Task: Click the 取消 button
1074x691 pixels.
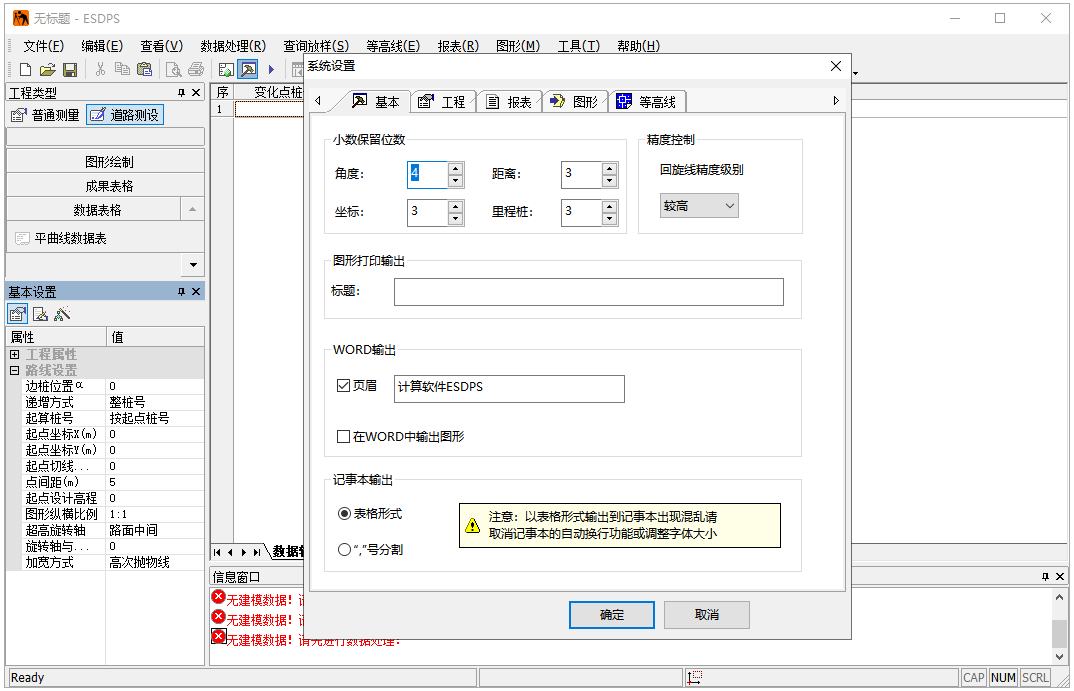Action: tap(707, 615)
